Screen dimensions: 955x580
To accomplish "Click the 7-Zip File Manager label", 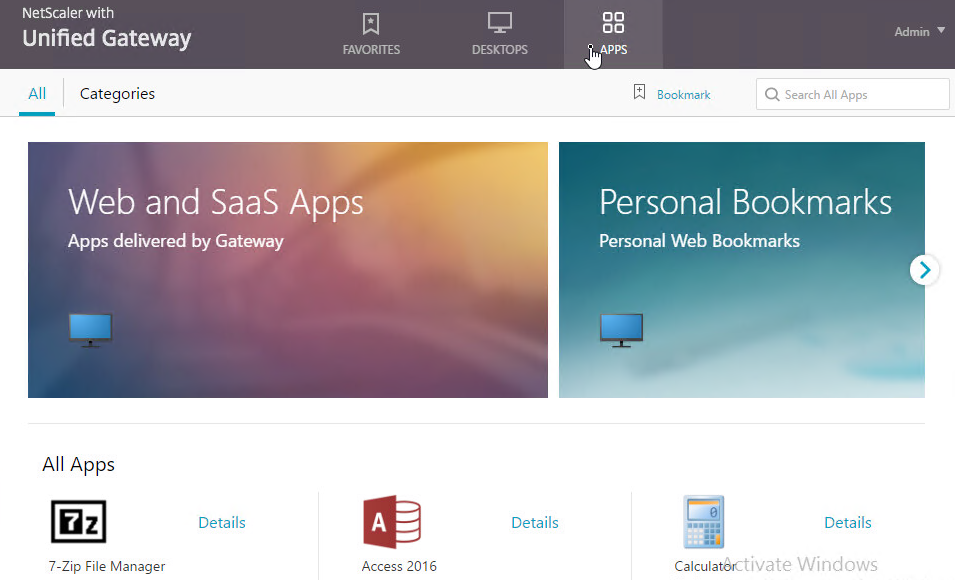I will [x=107, y=567].
